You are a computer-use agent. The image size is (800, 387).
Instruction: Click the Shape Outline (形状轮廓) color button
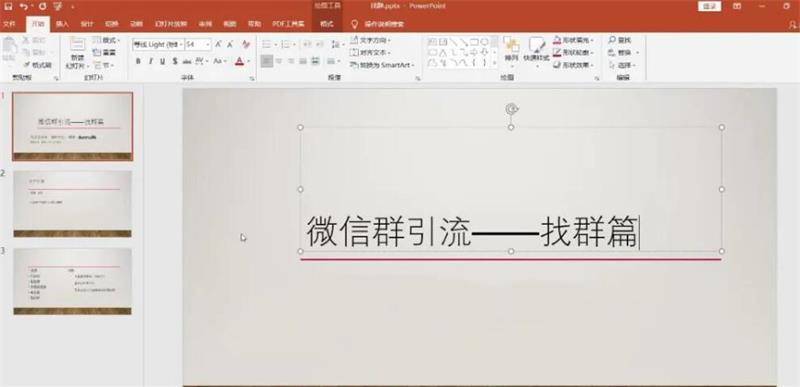point(574,53)
